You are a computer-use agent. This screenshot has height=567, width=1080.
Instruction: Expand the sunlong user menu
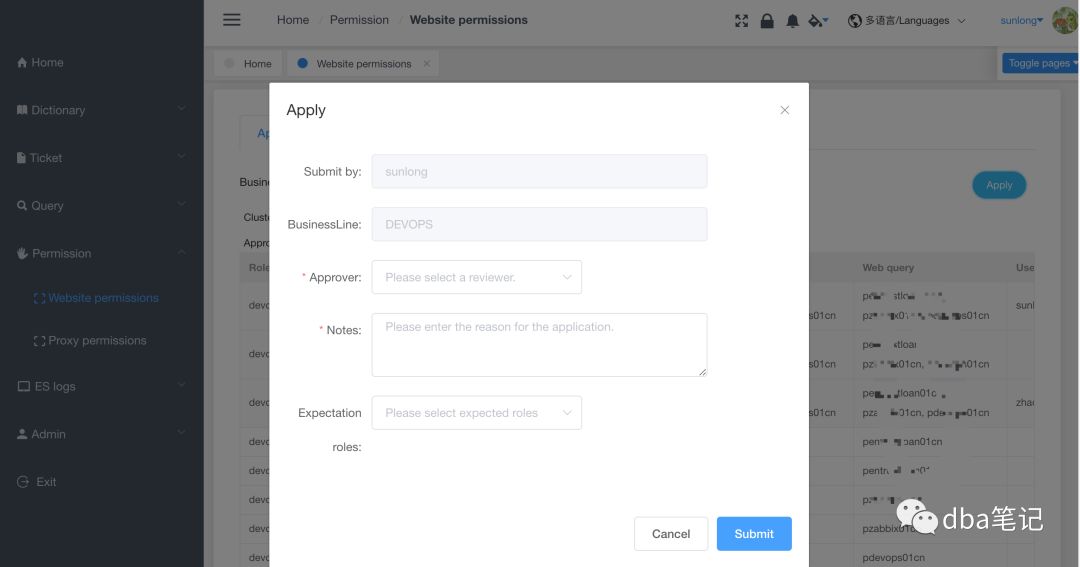[x=1021, y=20]
